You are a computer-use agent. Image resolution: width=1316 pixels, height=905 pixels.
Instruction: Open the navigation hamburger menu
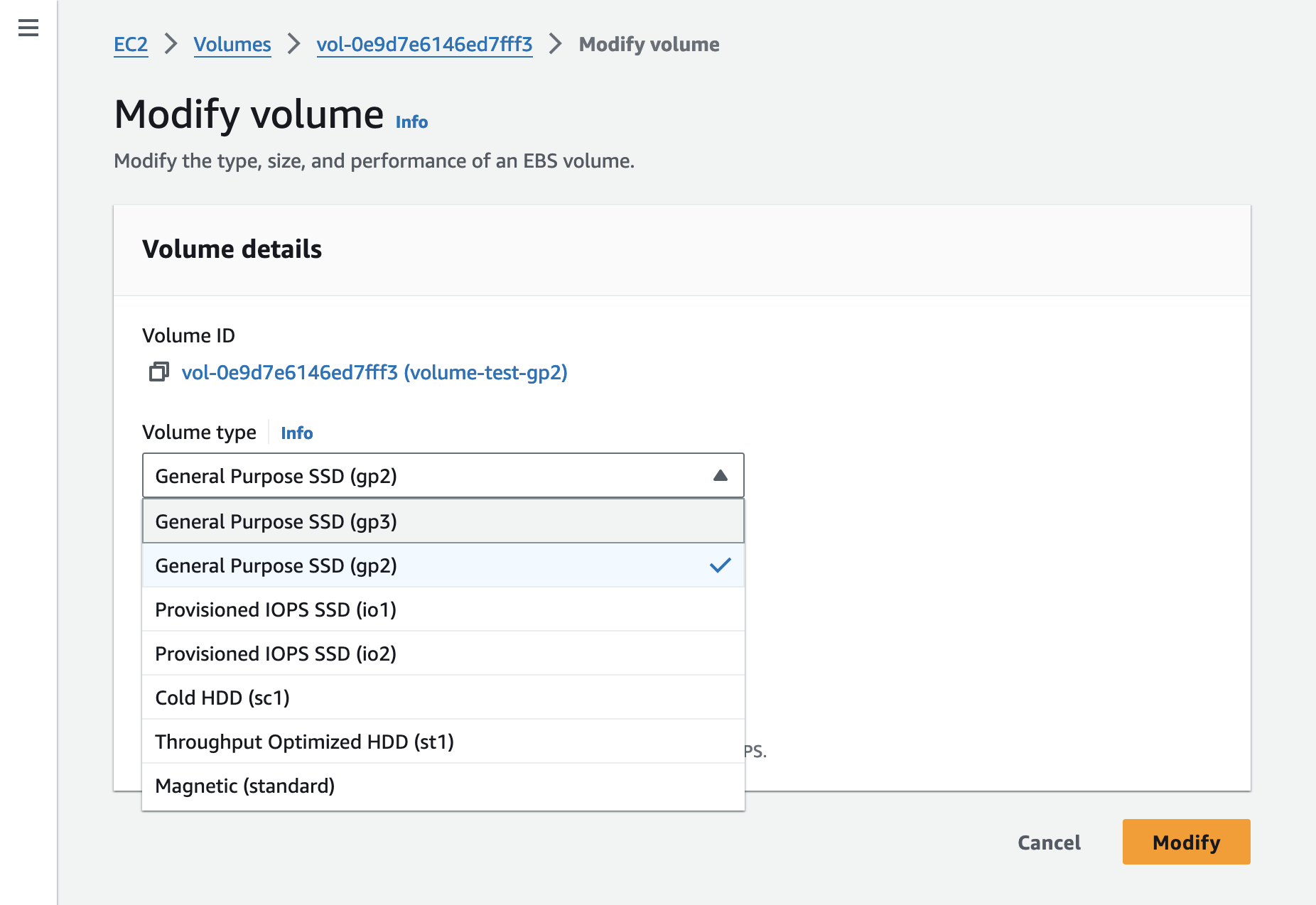pyautogui.click(x=27, y=27)
